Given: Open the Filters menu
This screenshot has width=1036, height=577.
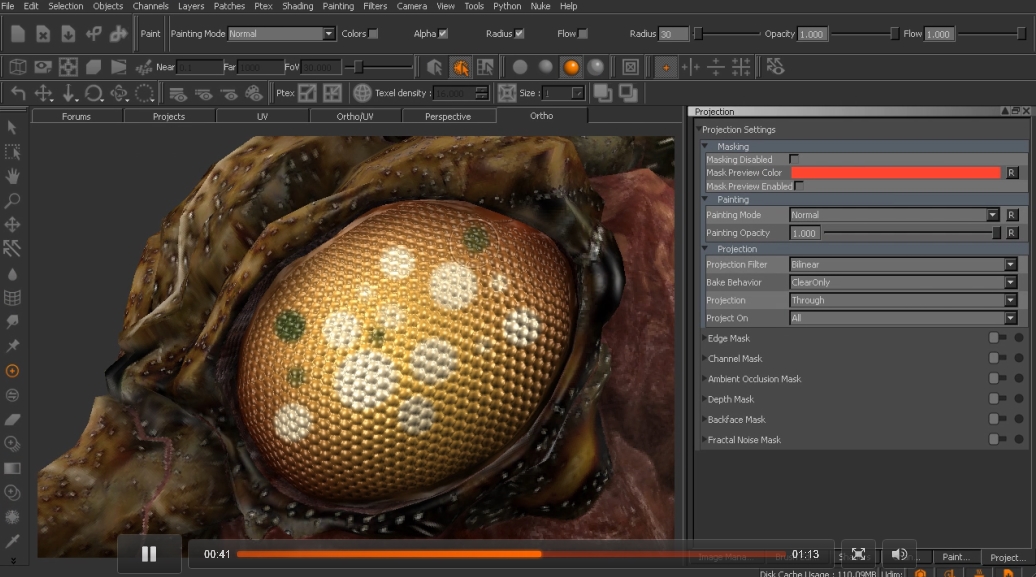Looking at the screenshot, I should coord(375,6).
